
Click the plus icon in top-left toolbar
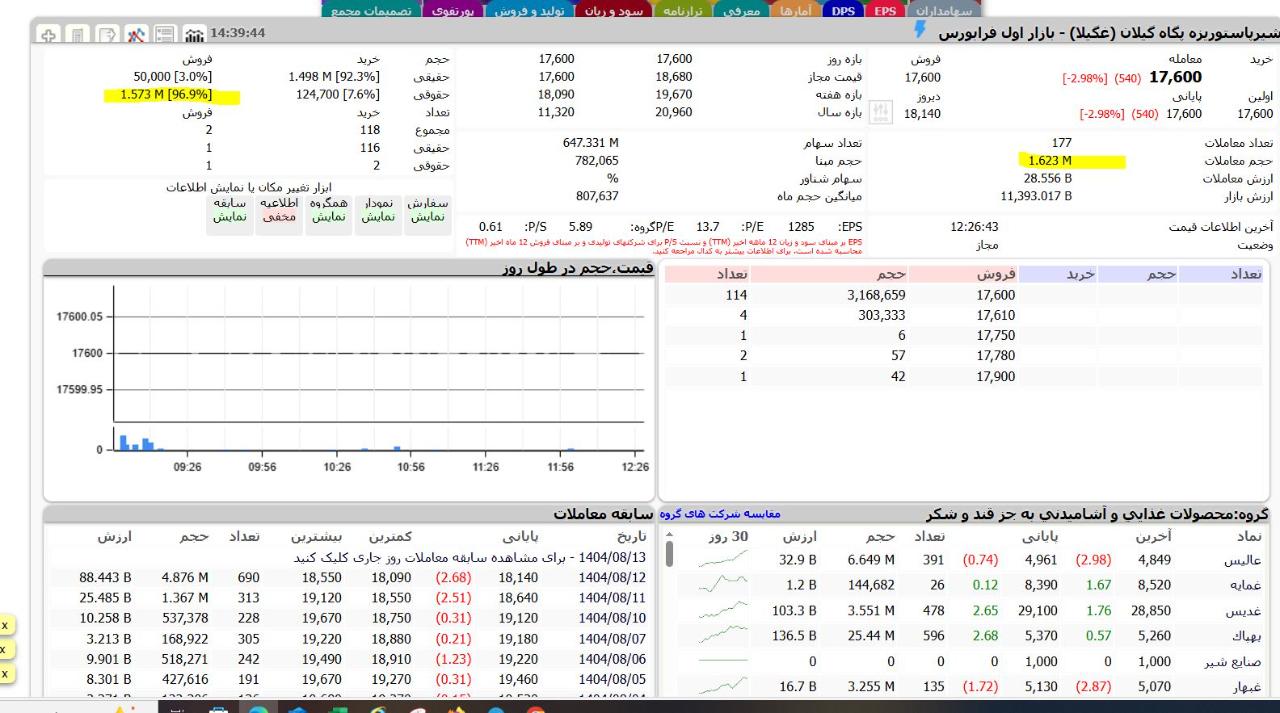[49, 34]
